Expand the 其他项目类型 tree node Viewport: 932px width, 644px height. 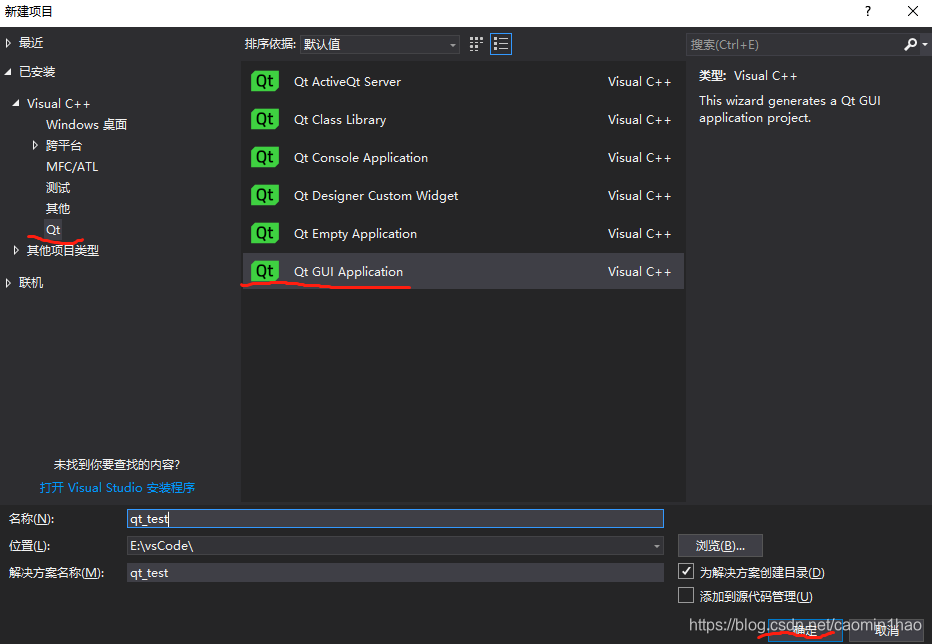pos(16,250)
